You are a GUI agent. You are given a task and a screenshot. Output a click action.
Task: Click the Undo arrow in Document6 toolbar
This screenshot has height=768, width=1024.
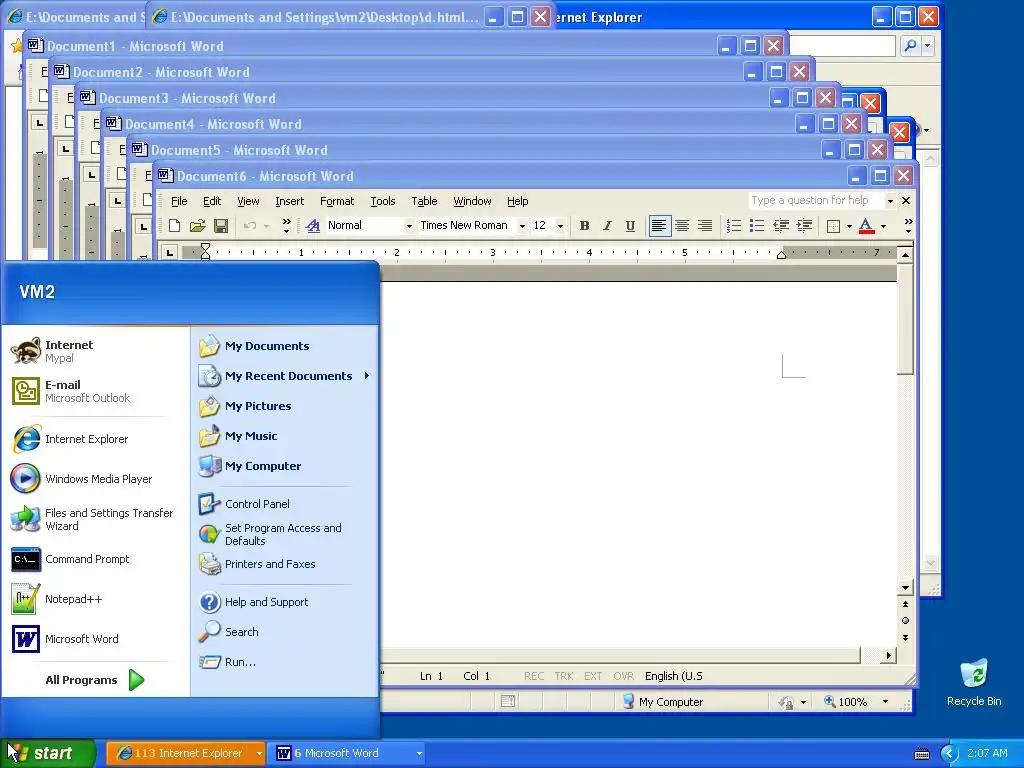coord(249,226)
